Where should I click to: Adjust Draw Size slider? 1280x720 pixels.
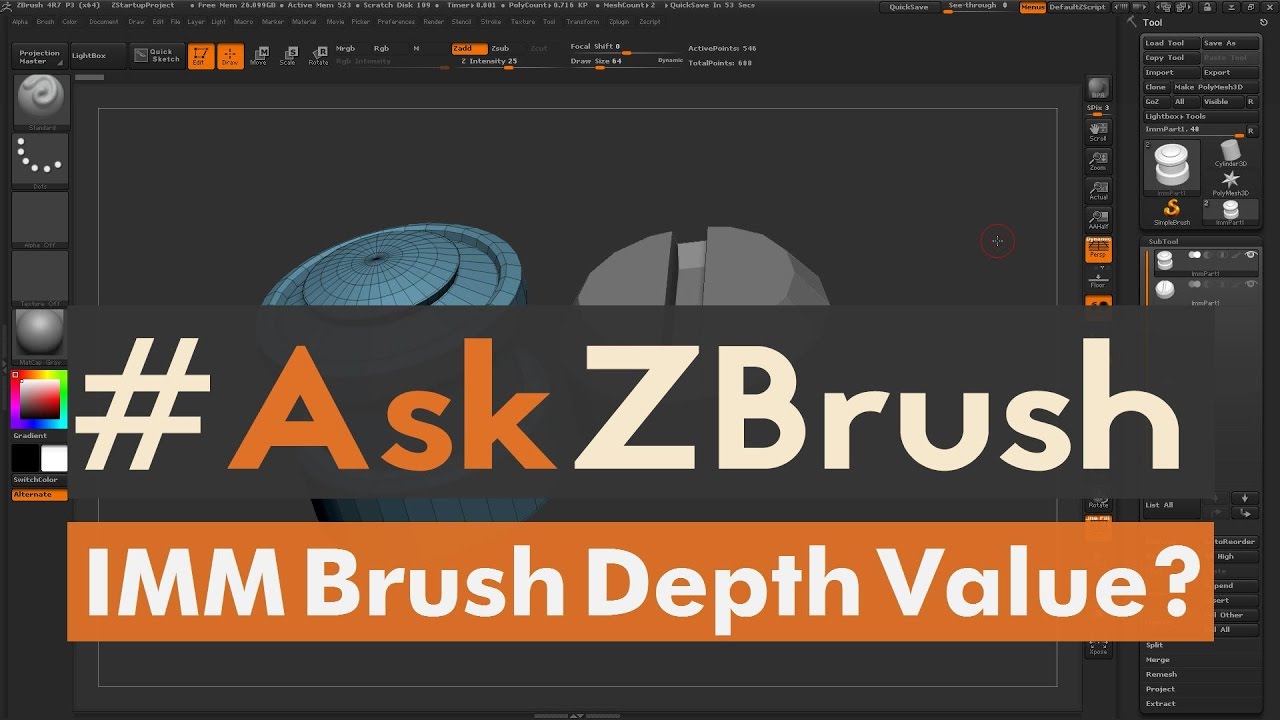pyautogui.click(x=626, y=62)
